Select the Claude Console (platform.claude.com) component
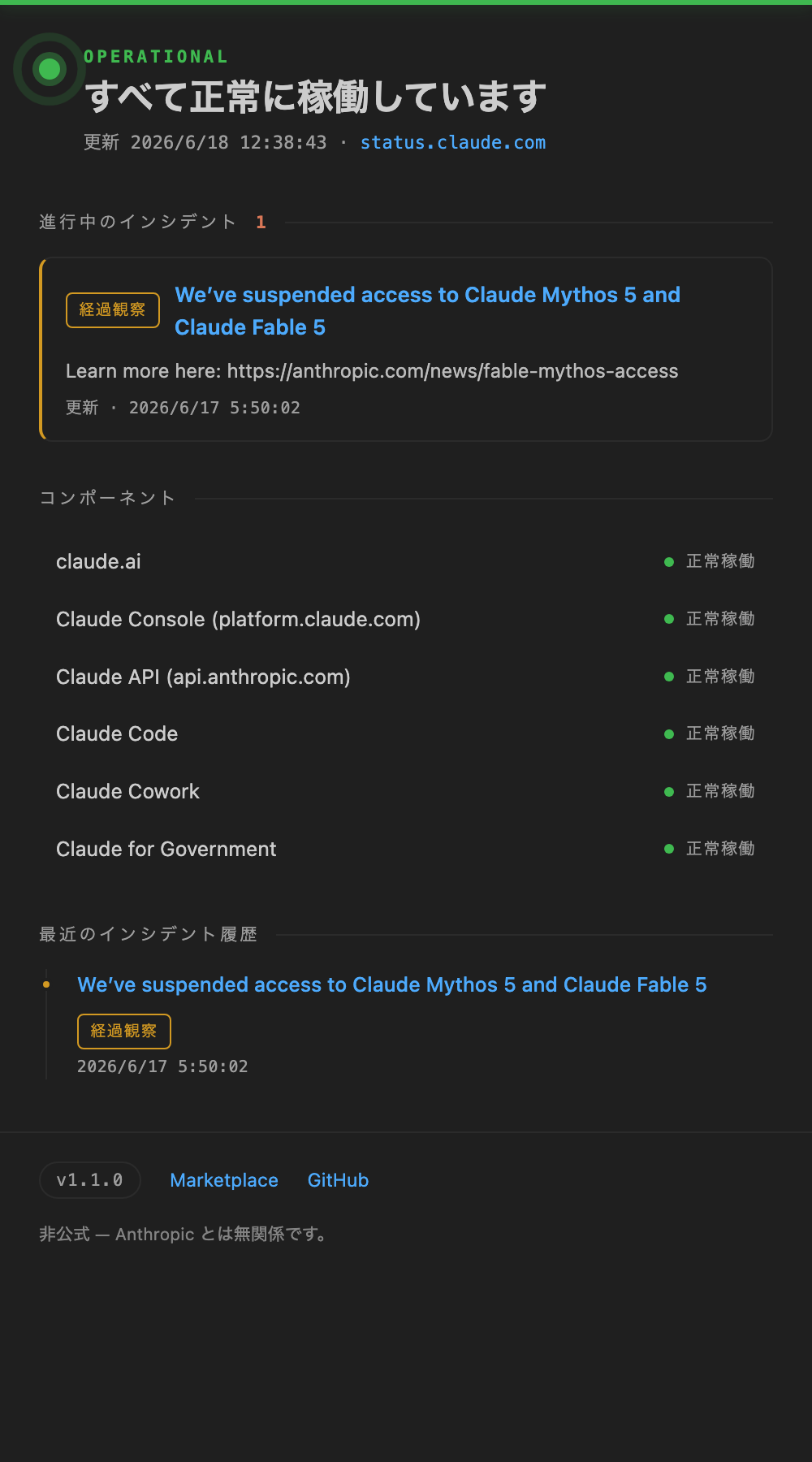 406,619
